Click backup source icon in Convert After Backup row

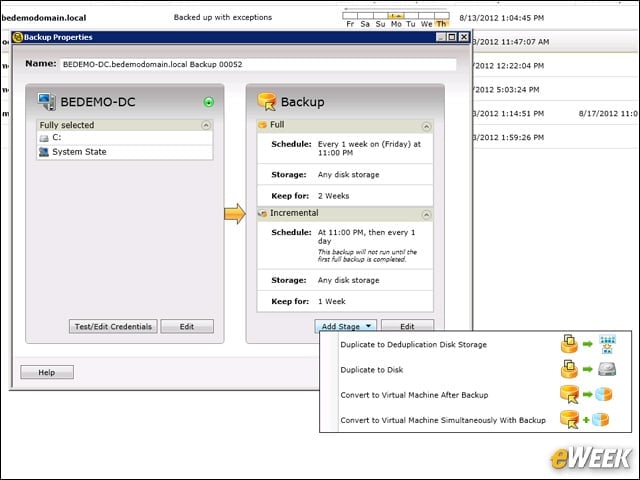tap(569, 394)
